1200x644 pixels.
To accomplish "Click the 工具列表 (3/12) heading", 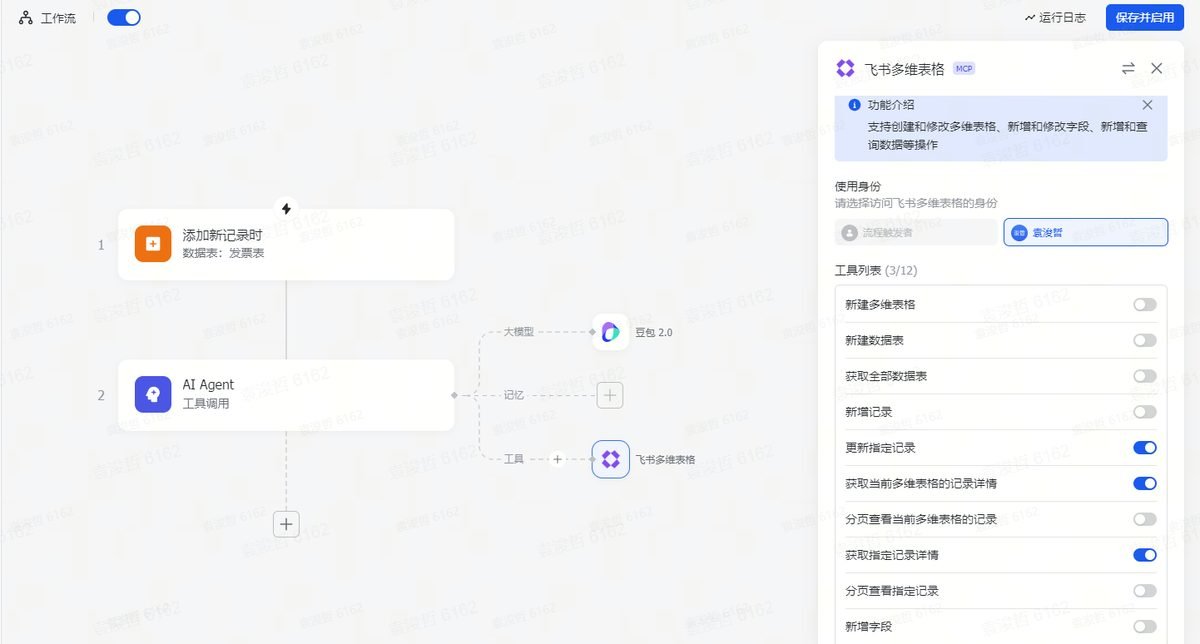I will (876, 270).
